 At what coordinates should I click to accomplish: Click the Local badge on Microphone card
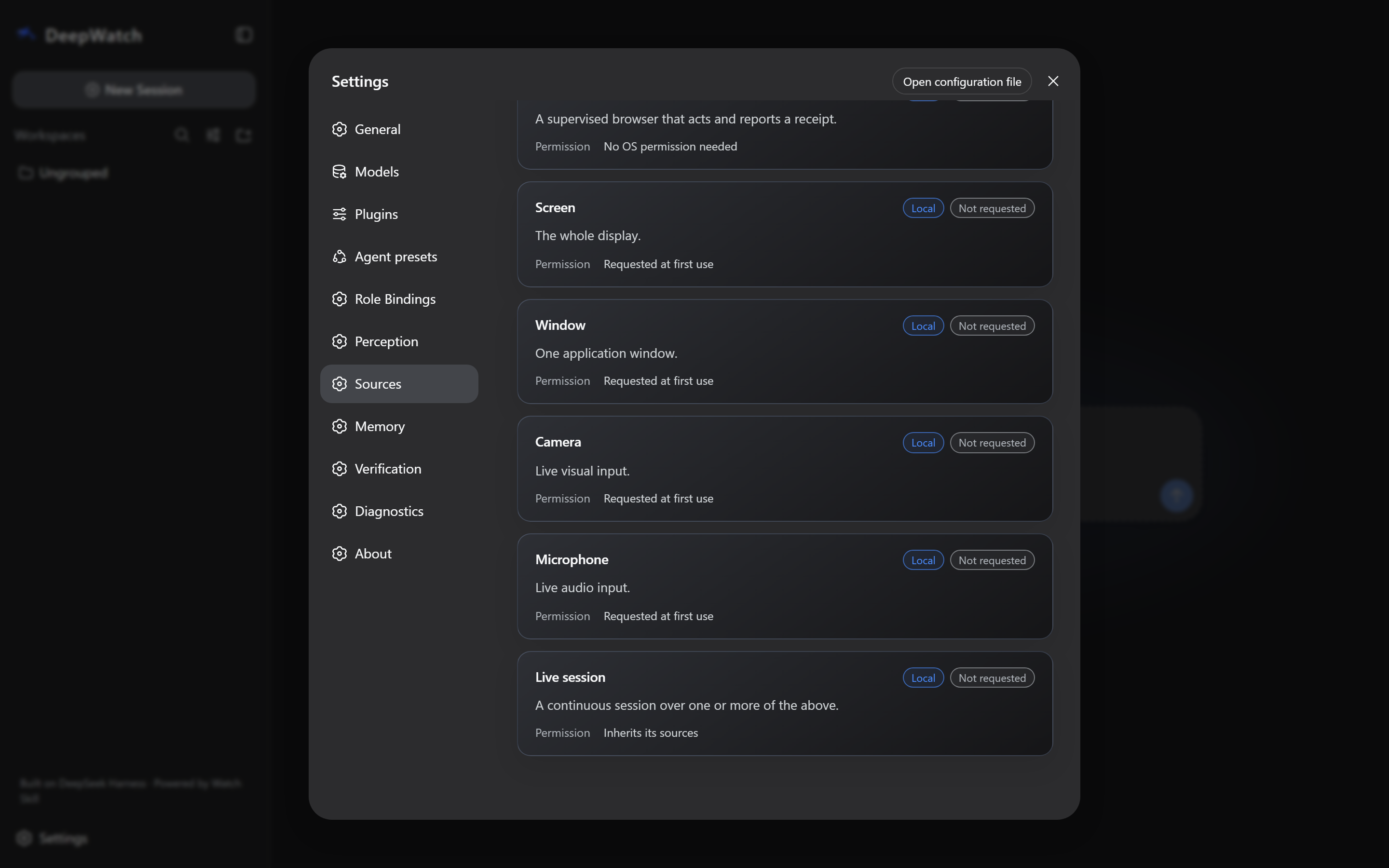tap(923, 560)
